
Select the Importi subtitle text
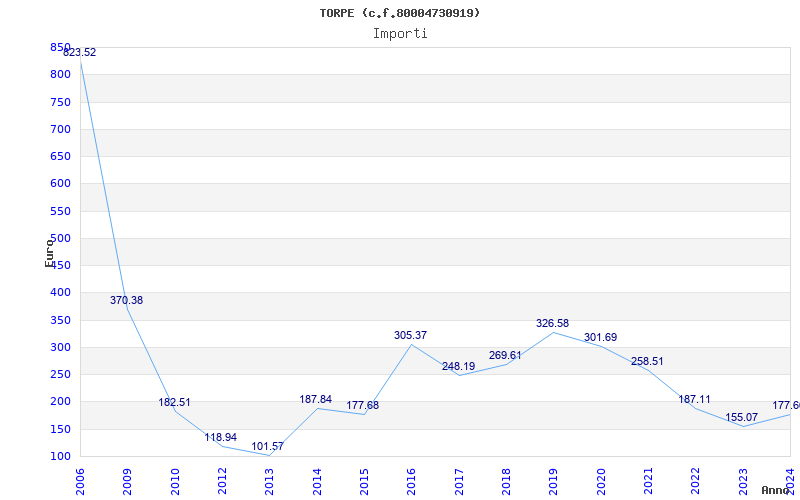click(400, 34)
